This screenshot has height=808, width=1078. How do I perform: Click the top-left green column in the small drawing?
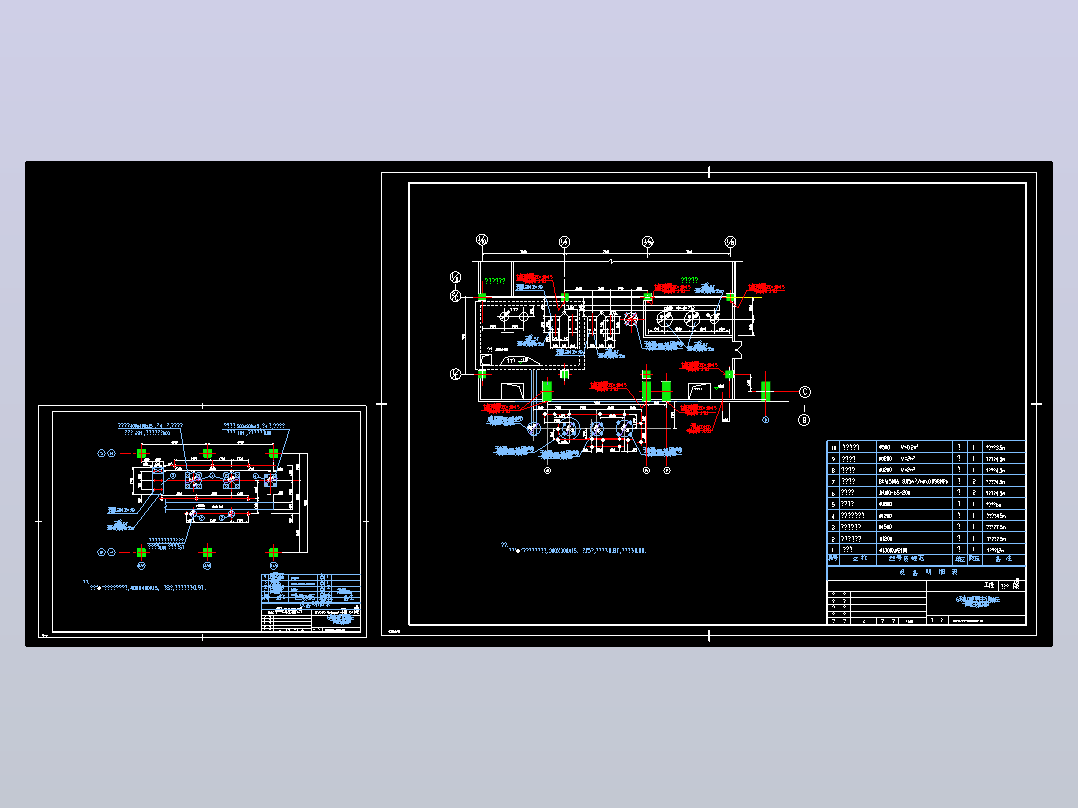tap(142, 453)
